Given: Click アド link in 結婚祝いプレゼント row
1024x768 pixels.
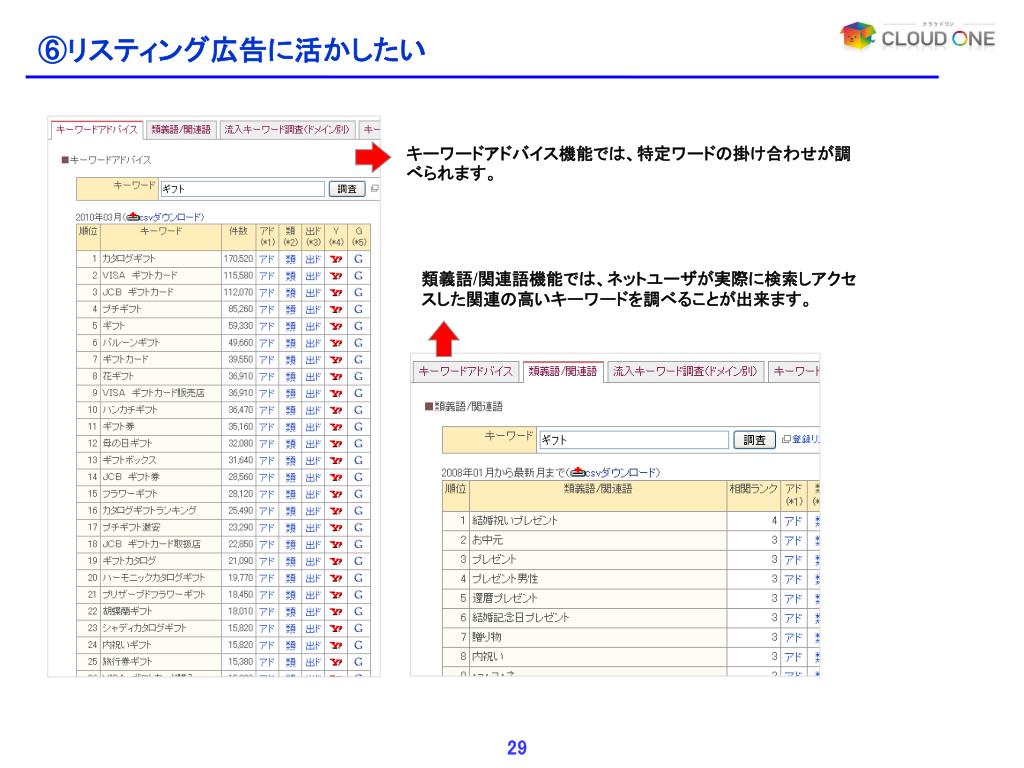Looking at the screenshot, I should point(793,520).
